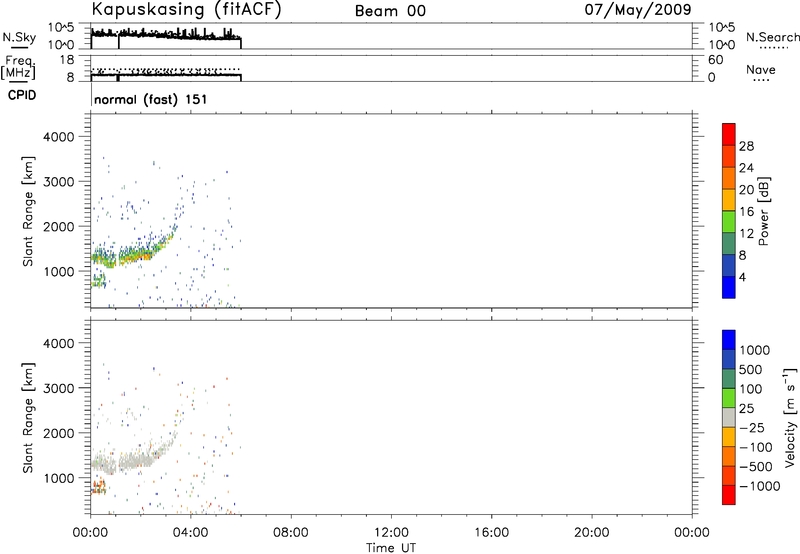Select the green 12–16 dB Power segment
Screen dimensions: 800x554
729,221
